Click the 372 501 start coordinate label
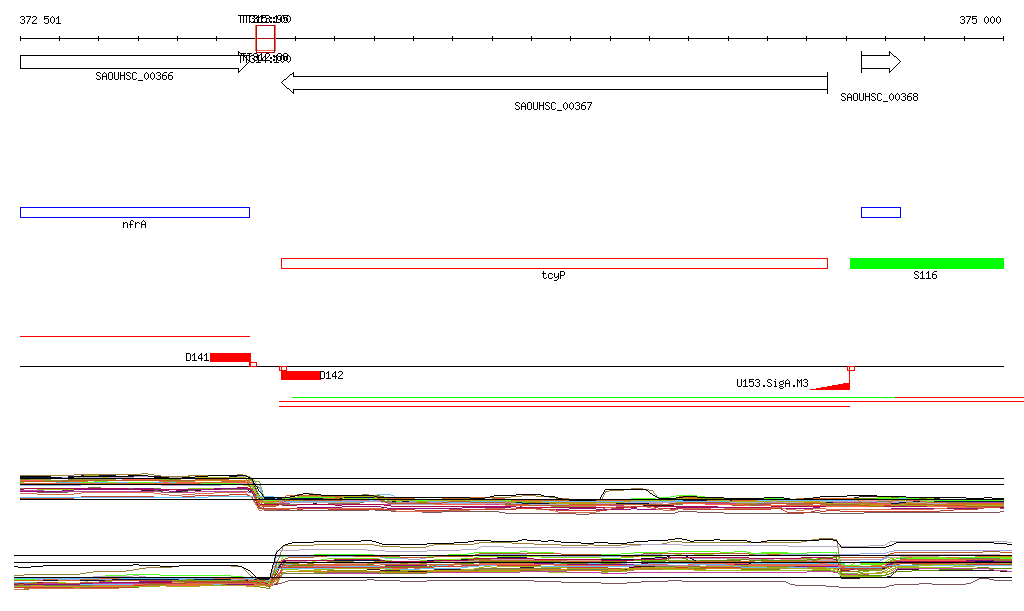 coord(40,20)
